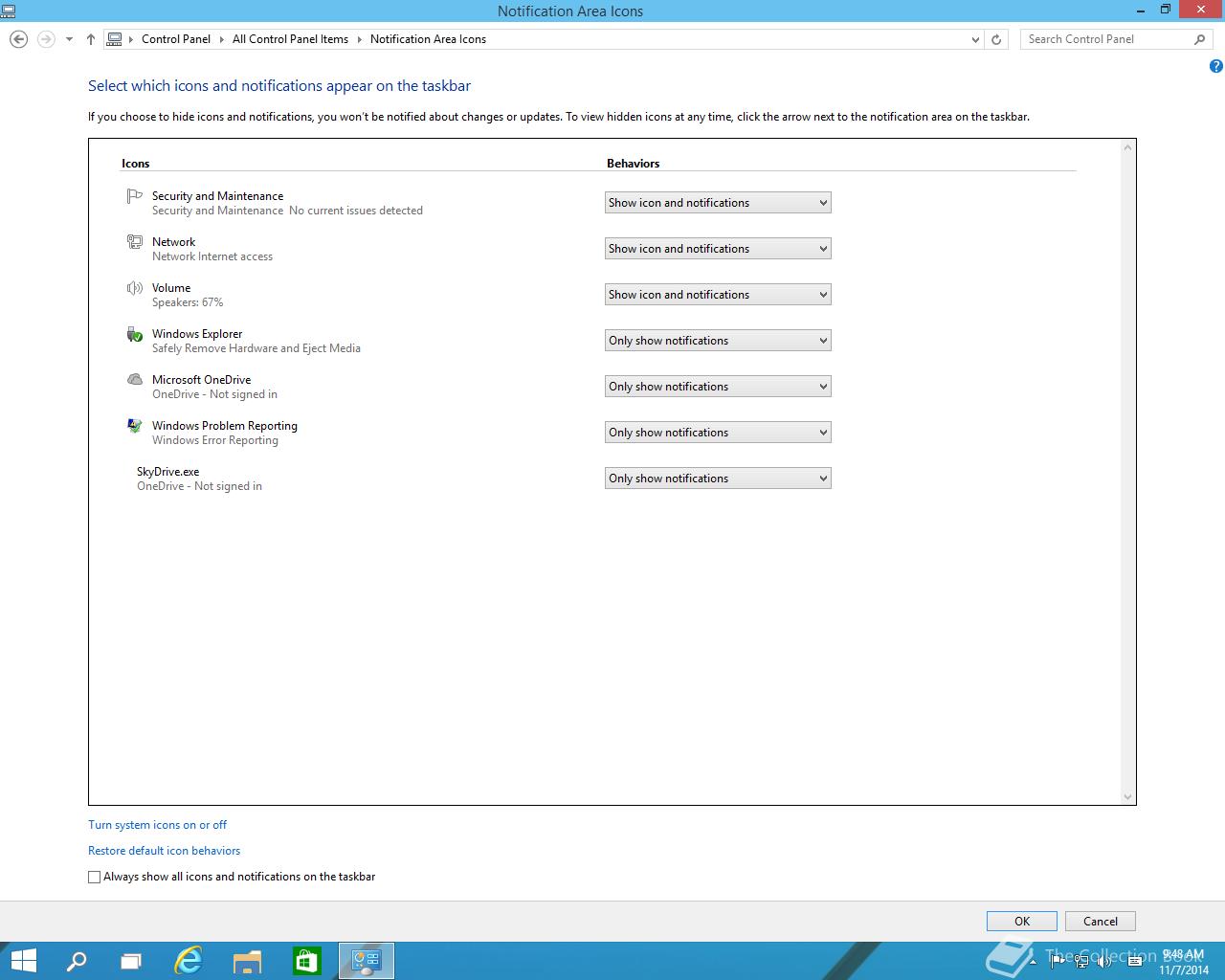This screenshot has height=980, width=1225.
Task: Click 'Windows Error Reporting' description
Action: [x=215, y=440]
